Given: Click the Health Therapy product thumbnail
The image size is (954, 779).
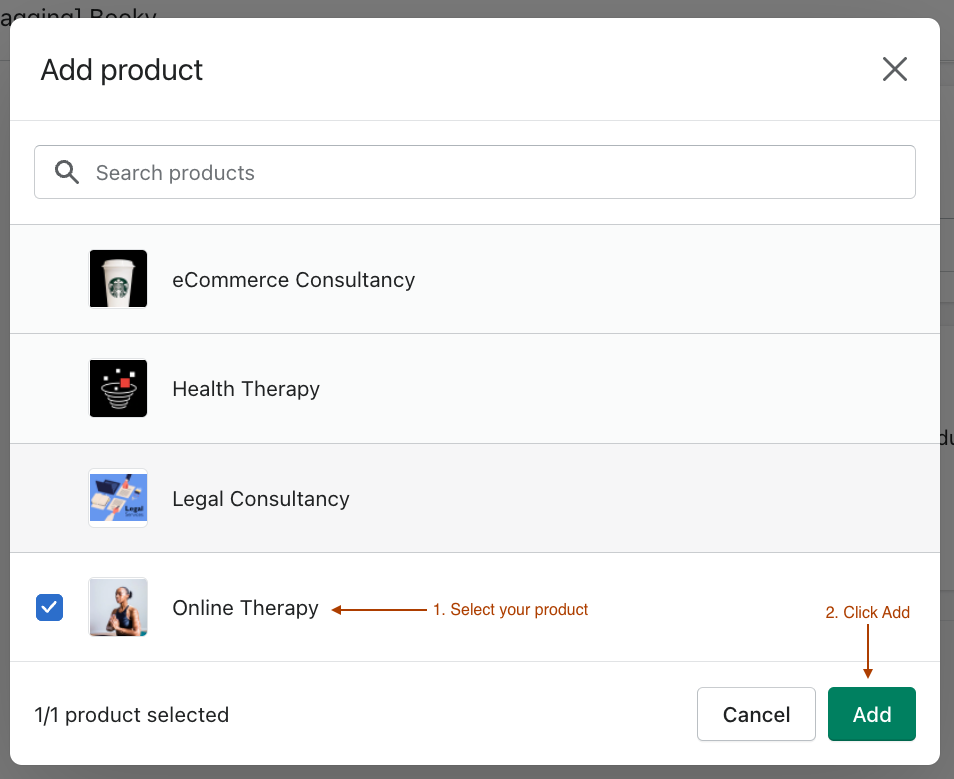Looking at the screenshot, I should (x=118, y=388).
